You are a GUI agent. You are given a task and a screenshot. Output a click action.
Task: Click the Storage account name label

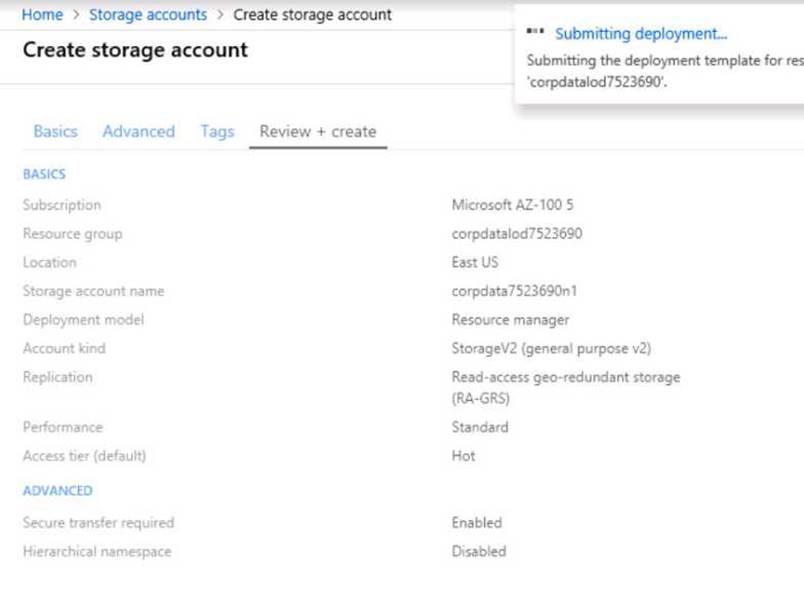click(x=94, y=291)
